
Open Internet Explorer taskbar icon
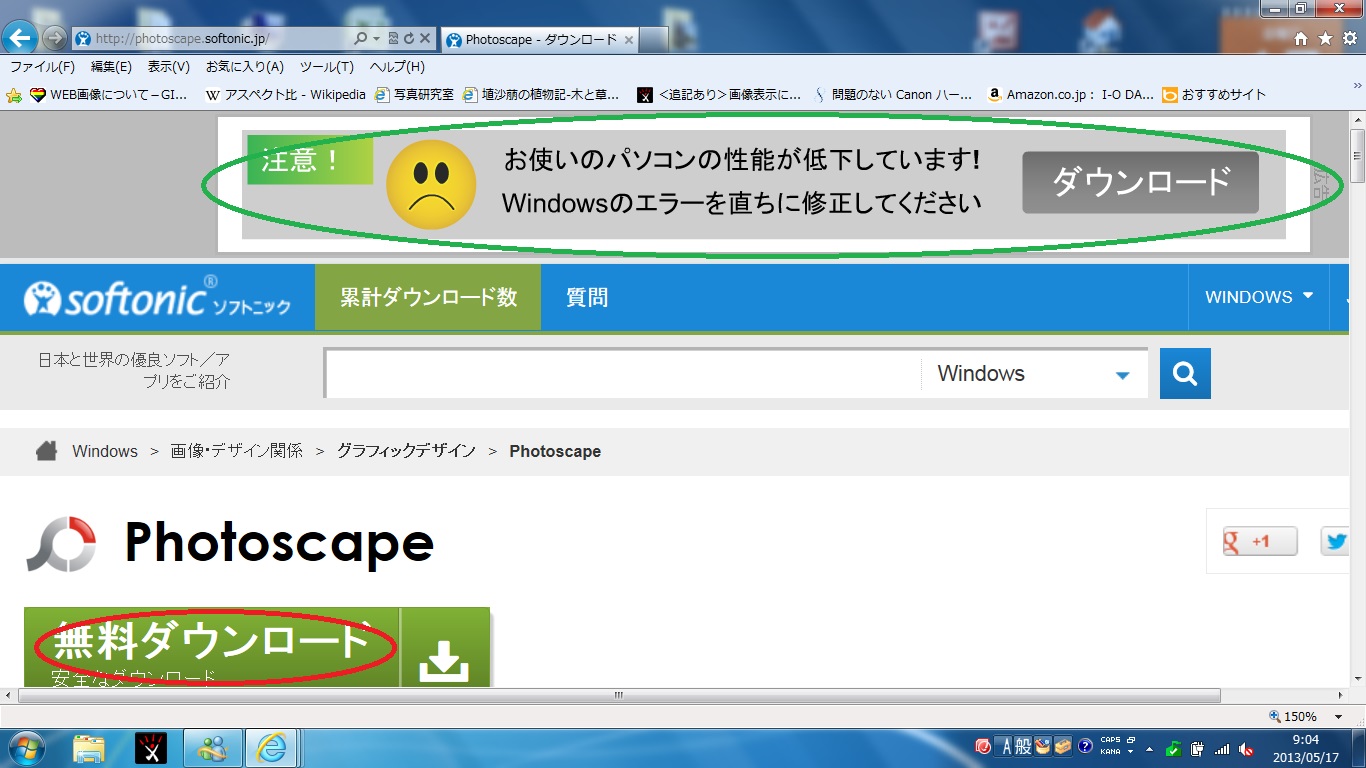[272, 748]
